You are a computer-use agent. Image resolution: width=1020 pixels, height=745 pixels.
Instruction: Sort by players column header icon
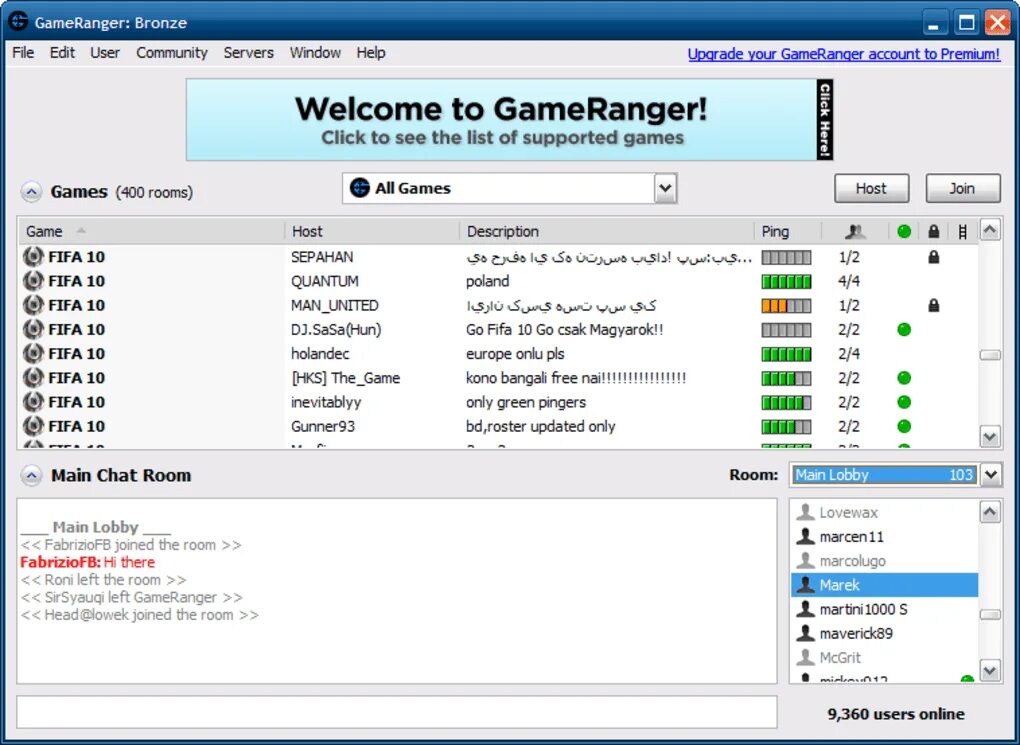coord(855,232)
